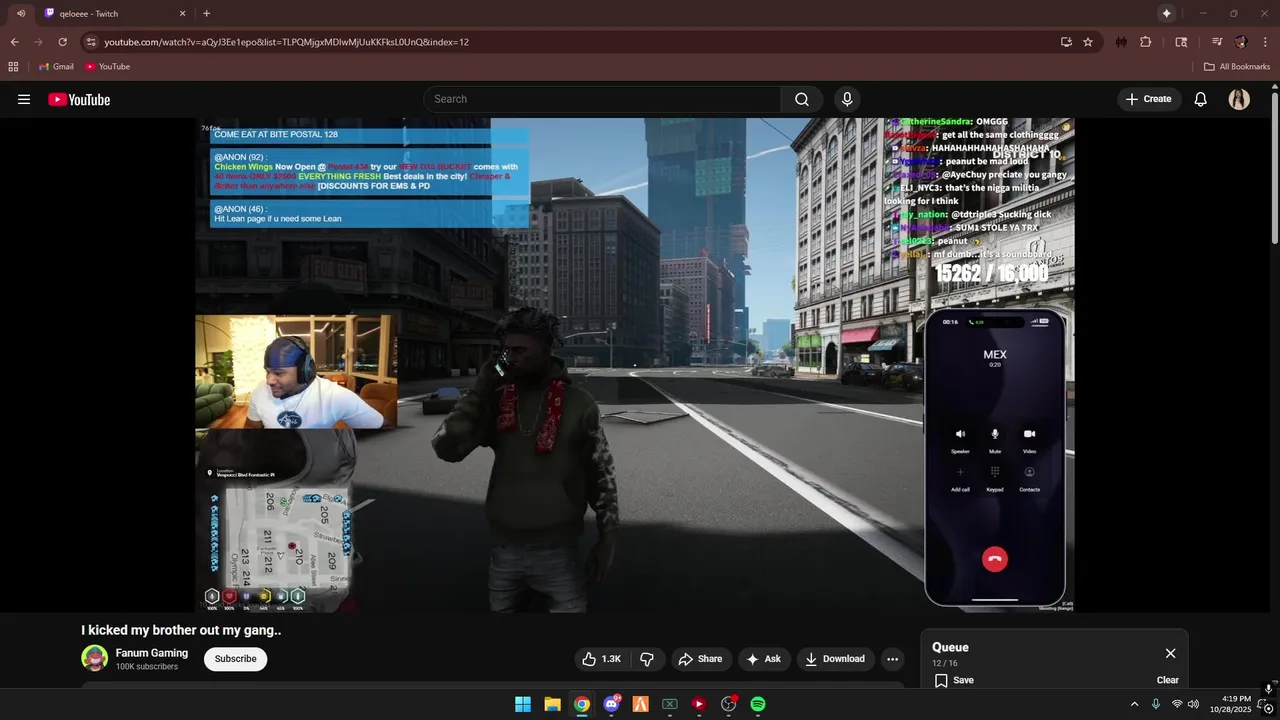Screen dimensions: 1280x720
Task: Click the video player to pause
Action: (x=635, y=365)
